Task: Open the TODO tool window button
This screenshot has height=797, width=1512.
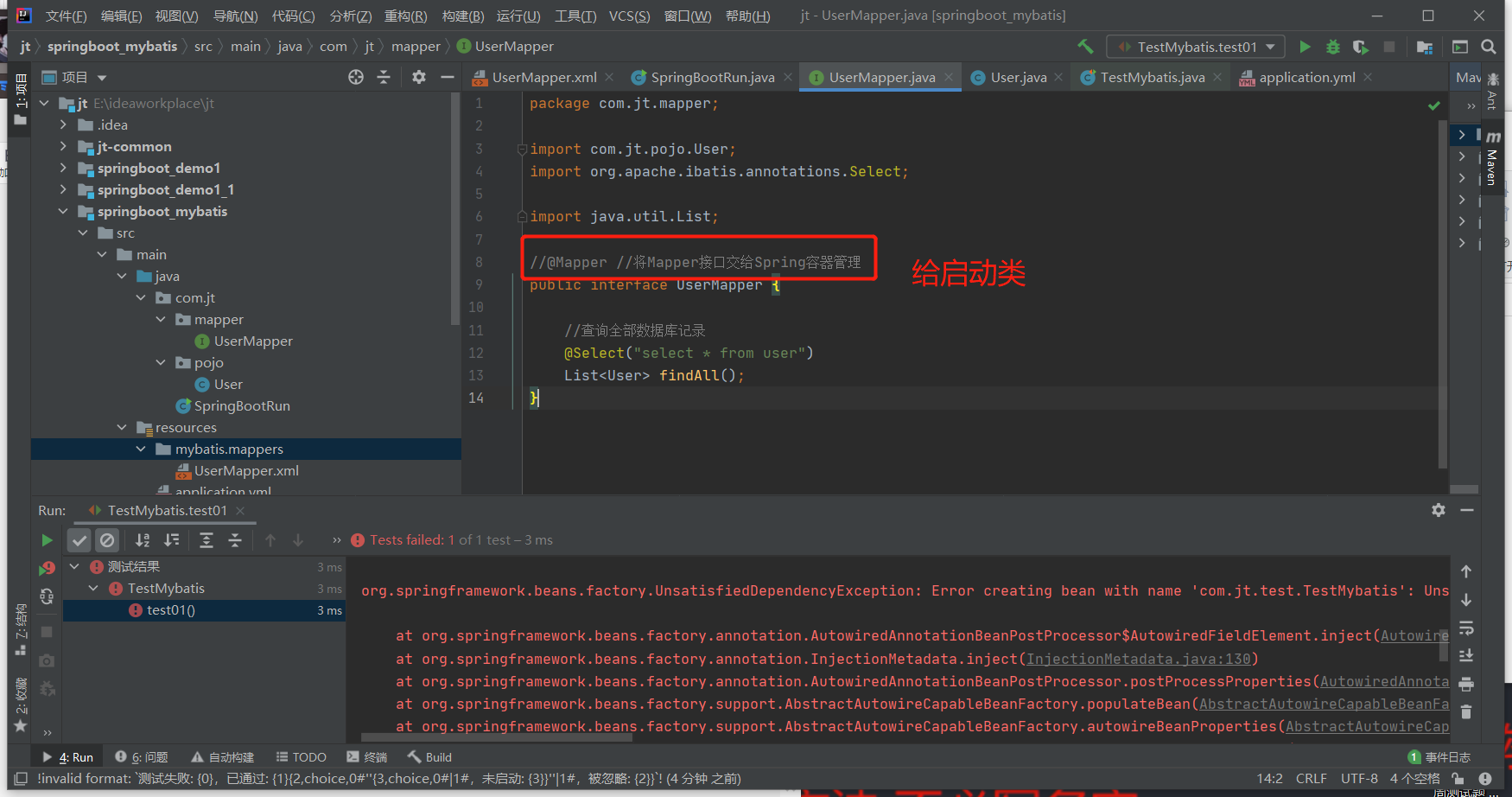Action: tap(301, 757)
